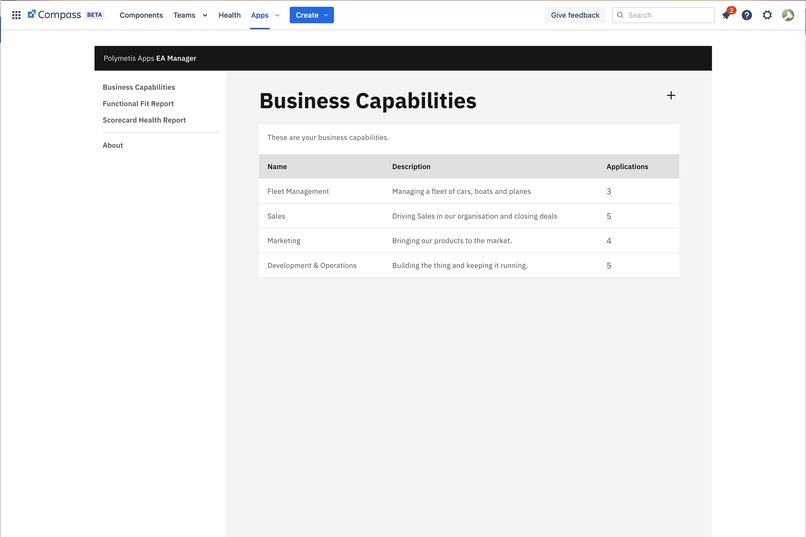This screenshot has height=537, width=806.
Task: Click the Give feedback button
Action: 575,15
